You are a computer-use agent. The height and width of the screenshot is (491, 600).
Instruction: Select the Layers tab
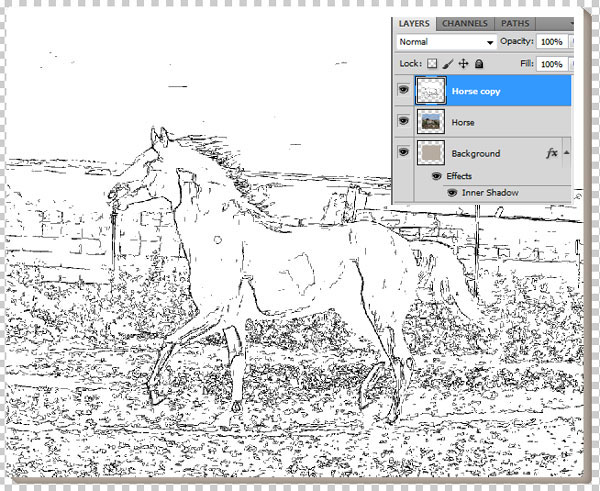click(x=414, y=24)
